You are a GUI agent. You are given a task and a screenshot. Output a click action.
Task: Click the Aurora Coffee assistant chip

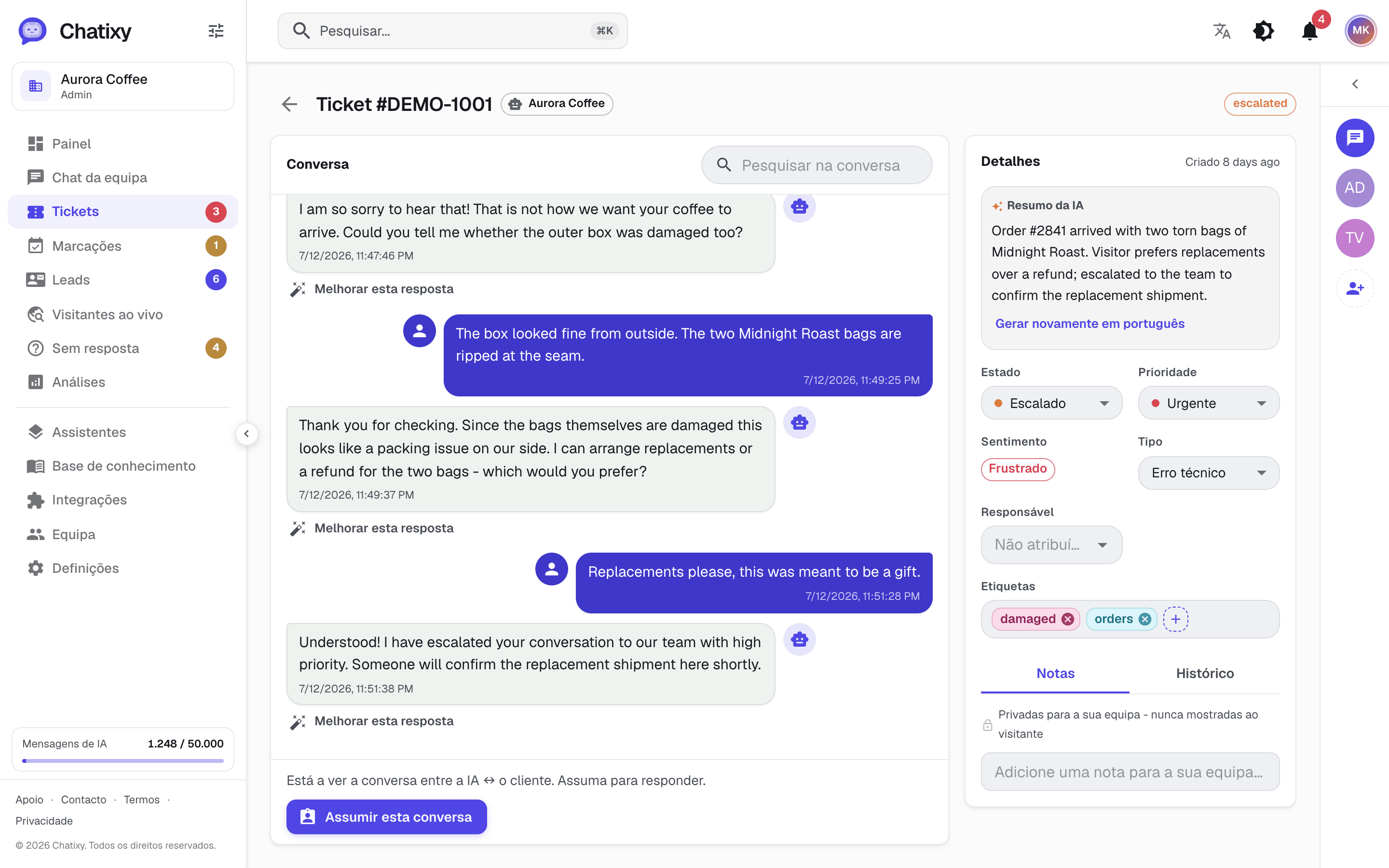click(557, 104)
